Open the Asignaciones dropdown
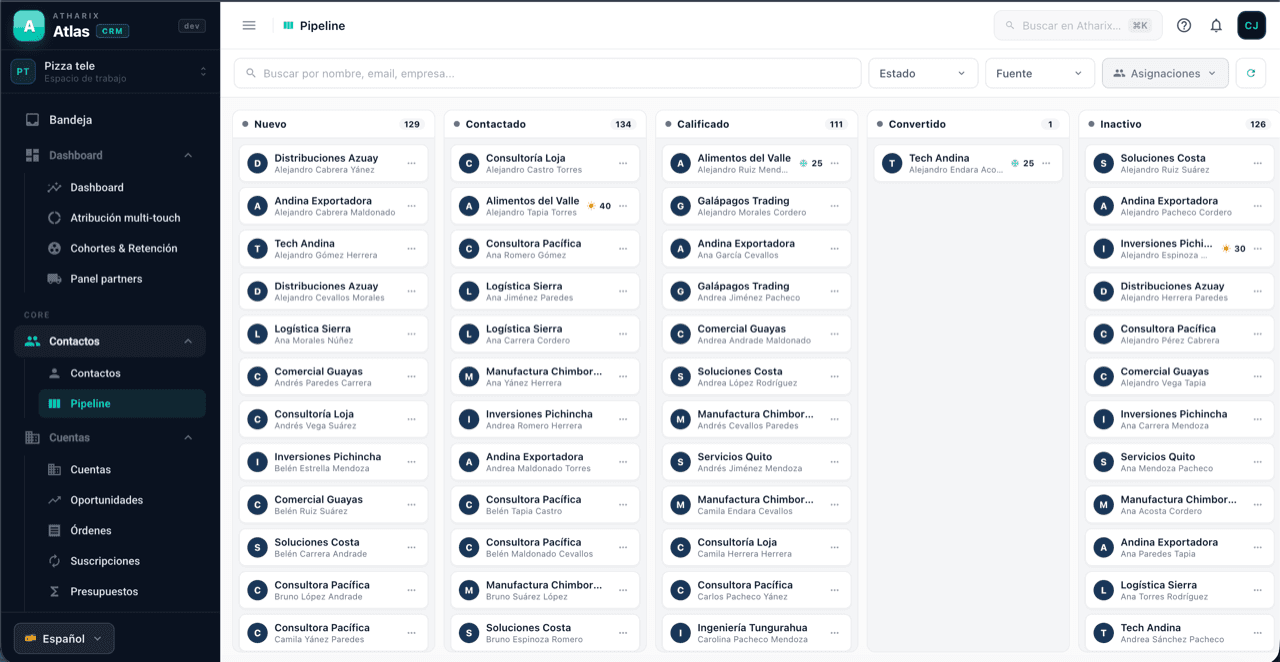The image size is (1280, 662). click(x=1165, y=73)
